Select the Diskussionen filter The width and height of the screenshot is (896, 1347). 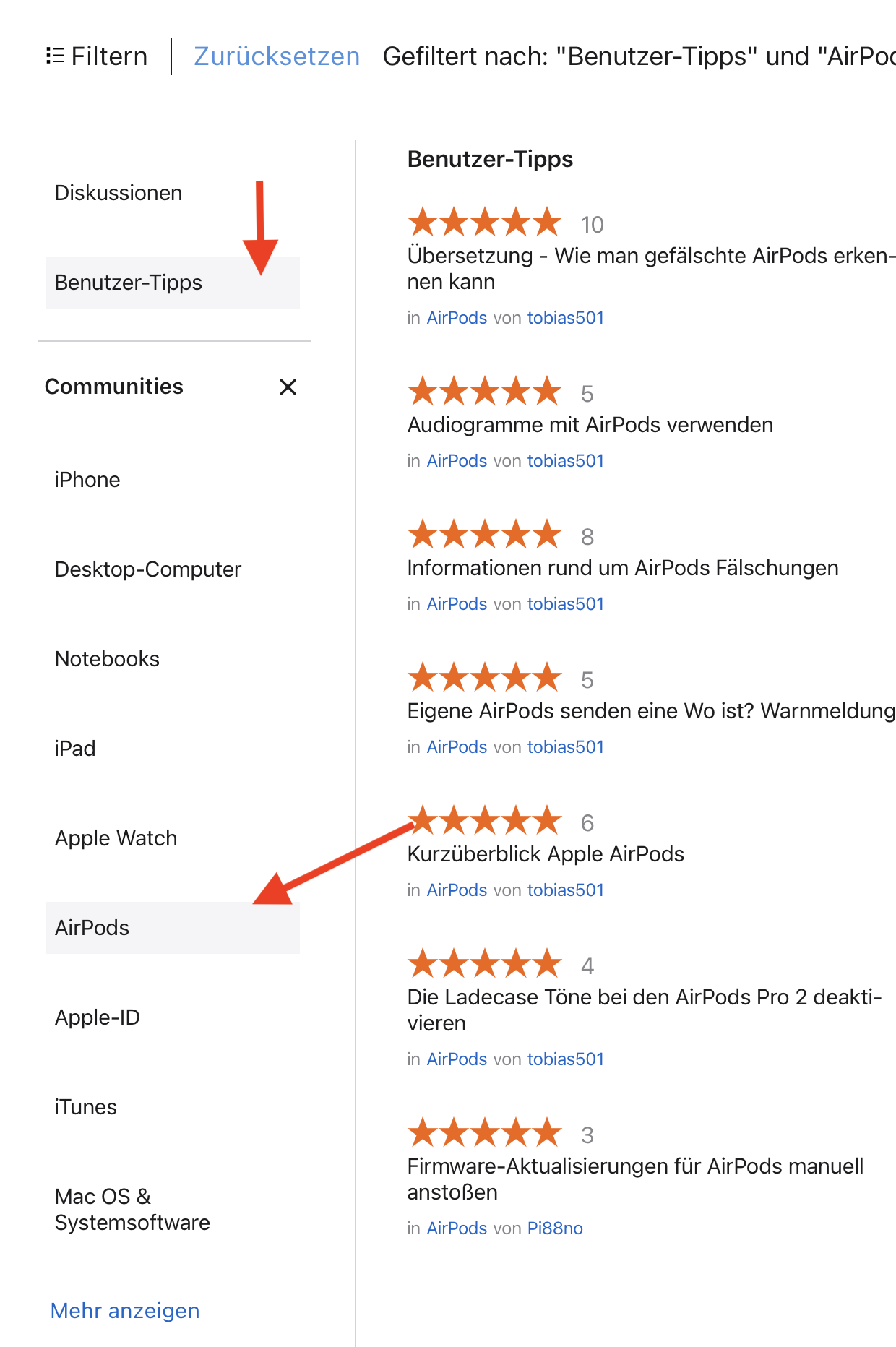point(119,193)
